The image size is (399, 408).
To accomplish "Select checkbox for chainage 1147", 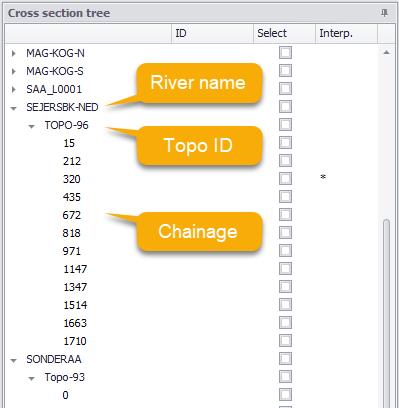I will coord(285,269).
